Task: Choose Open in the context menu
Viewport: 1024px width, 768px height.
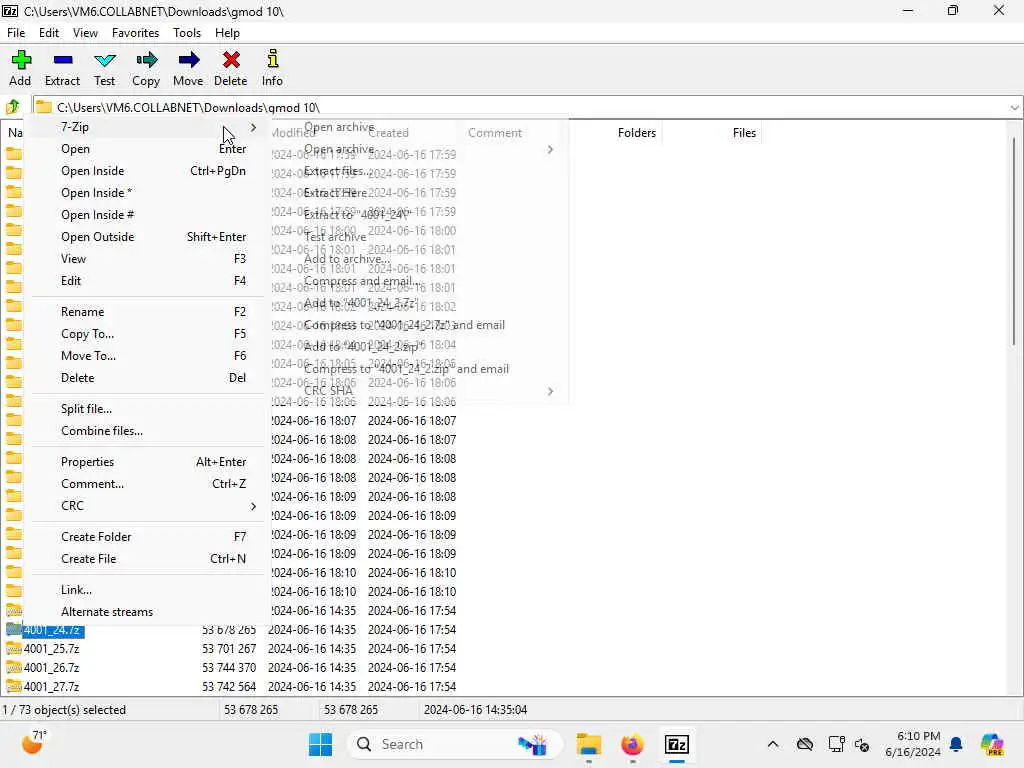Action: [x=147, y=149]
